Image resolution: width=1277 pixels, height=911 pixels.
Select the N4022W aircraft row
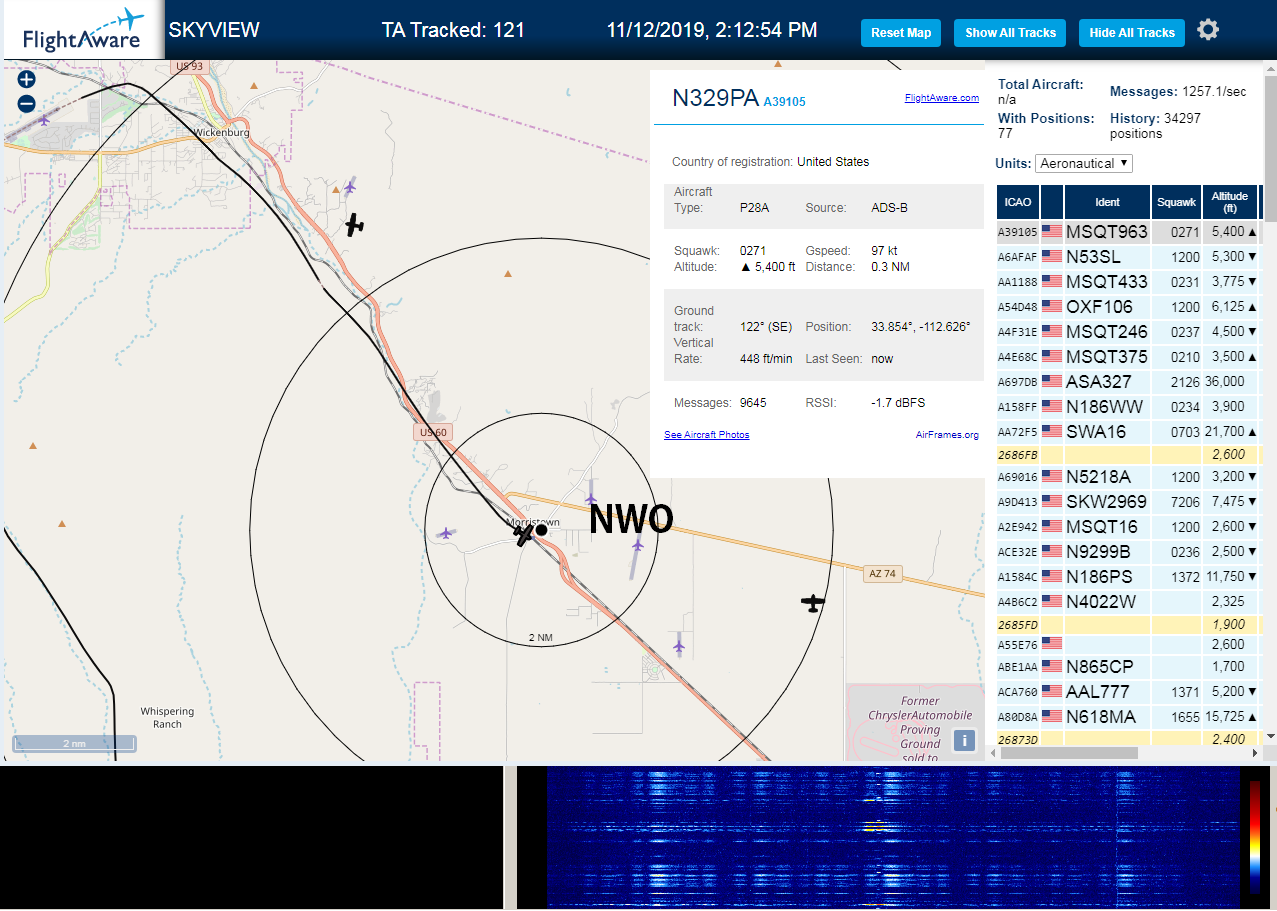[x=1128, y=602]
